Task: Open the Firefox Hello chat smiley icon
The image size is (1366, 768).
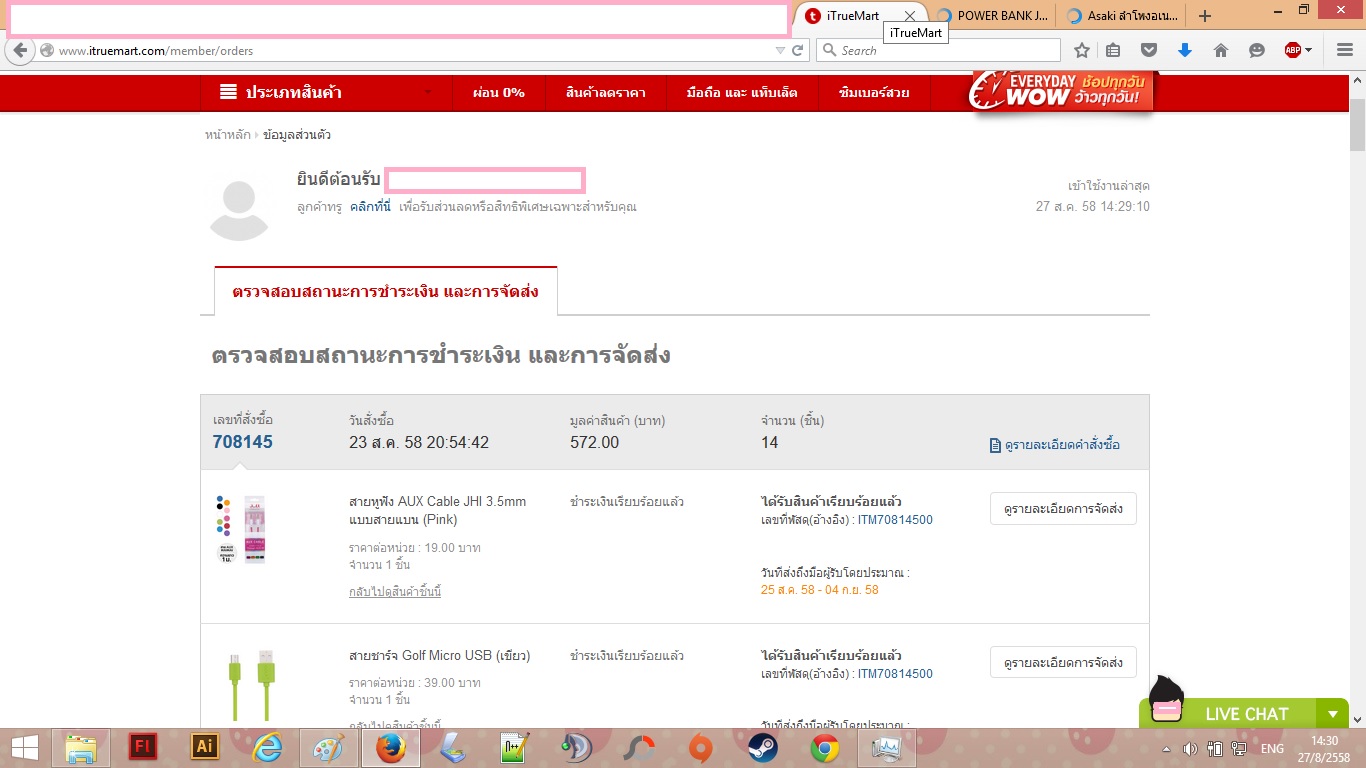Action: (x=1257, y=50)
